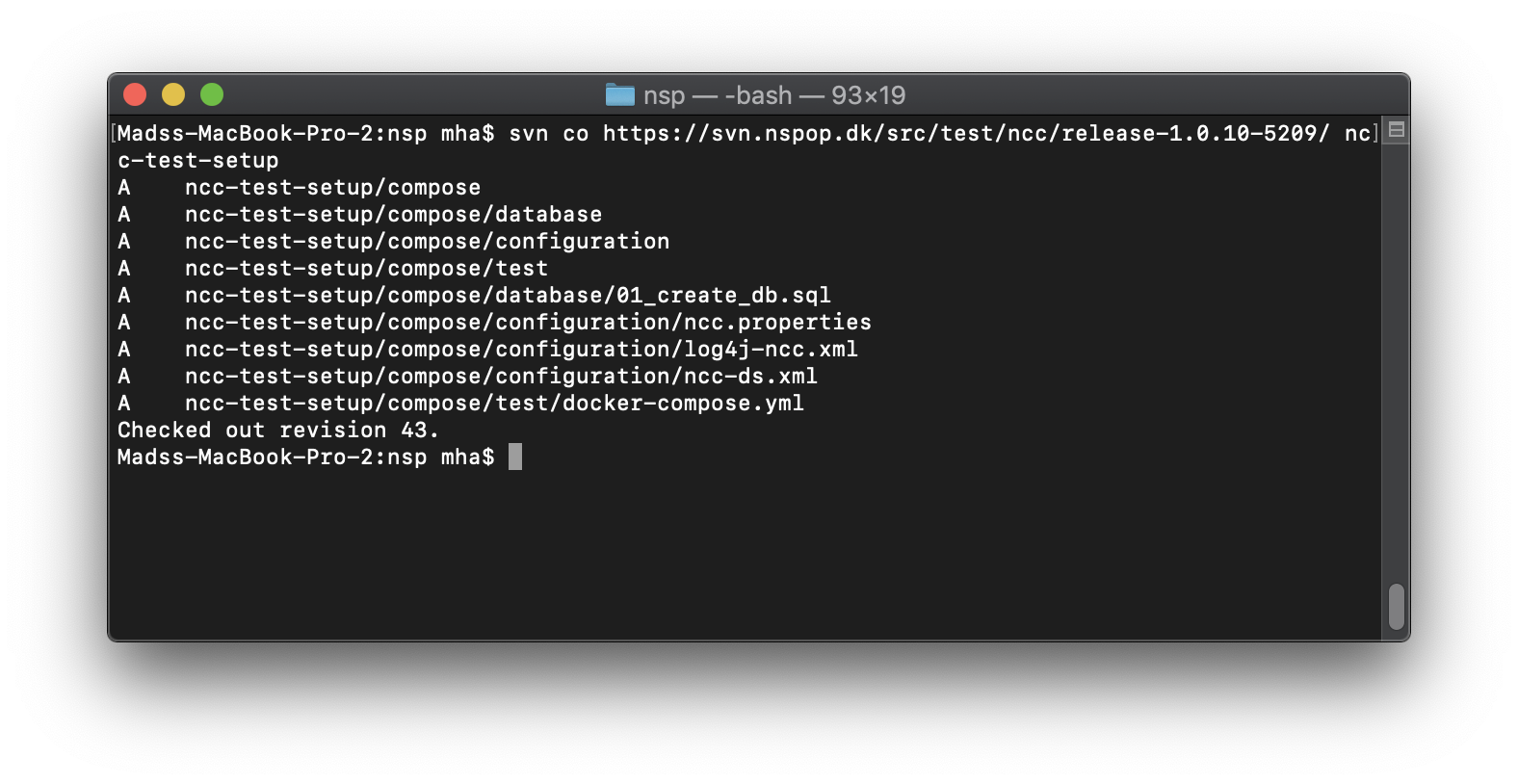Image resolution: width=1518 pixels, height=784 pixels.
Task: Close the Terminal window with the red button
Action: tap(135, 94)
